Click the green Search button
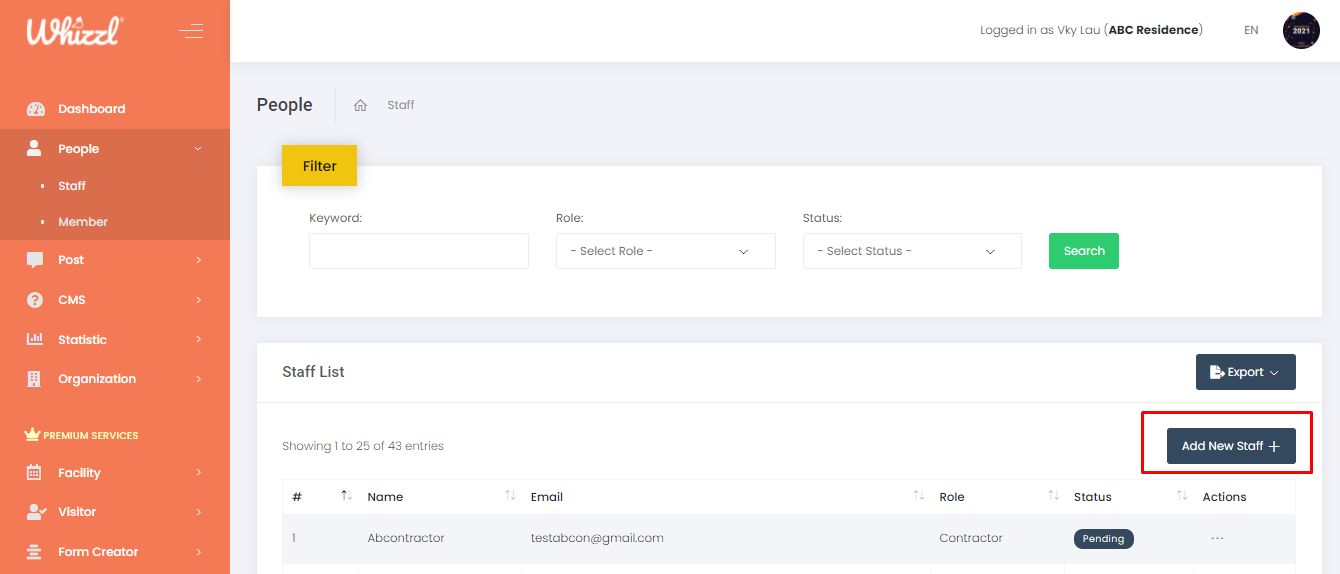The image size is (1340, 574). (1083, 251)
